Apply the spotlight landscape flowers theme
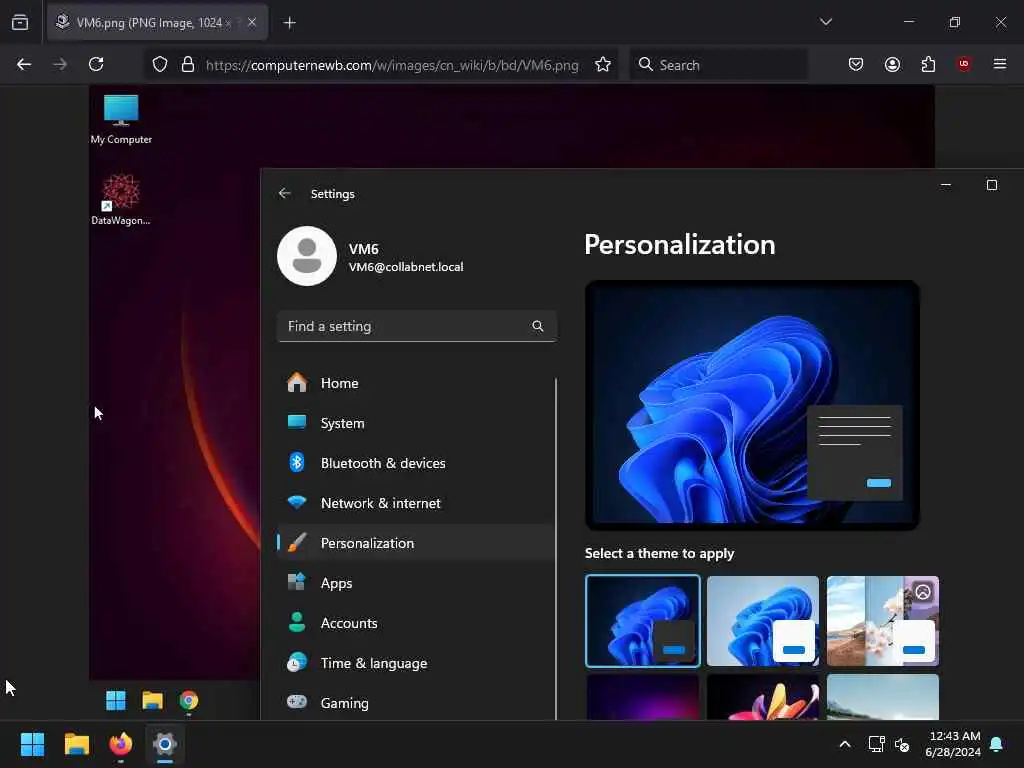The height and width of the screenshot is (768, 1024). pos(883,621)
